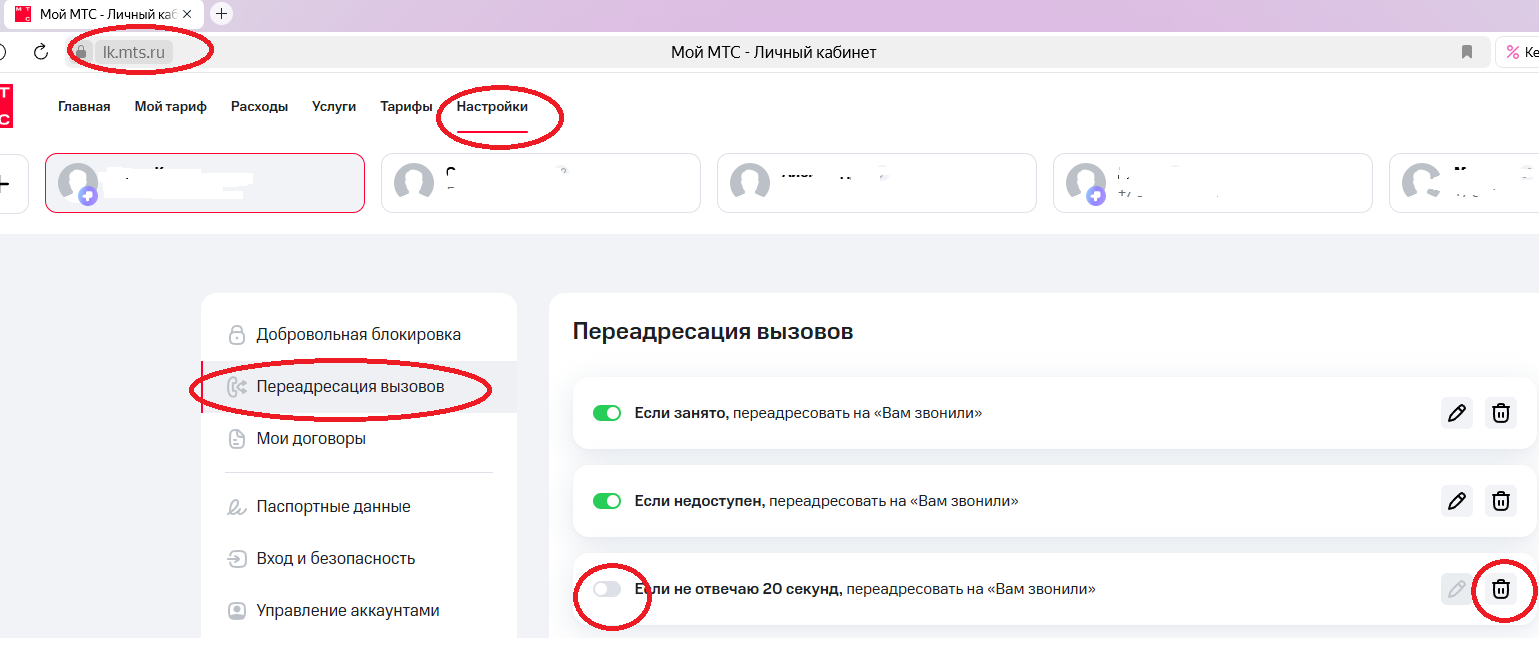
Task: Go to the Главная section
Action: point(84,106)
